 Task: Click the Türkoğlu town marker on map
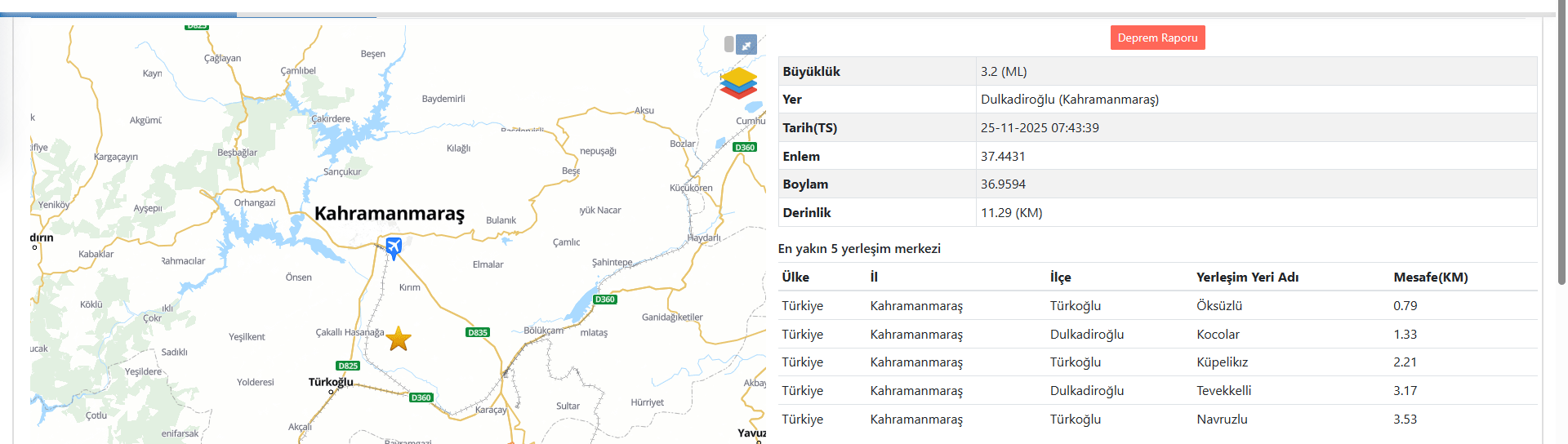tap(331, 392)
